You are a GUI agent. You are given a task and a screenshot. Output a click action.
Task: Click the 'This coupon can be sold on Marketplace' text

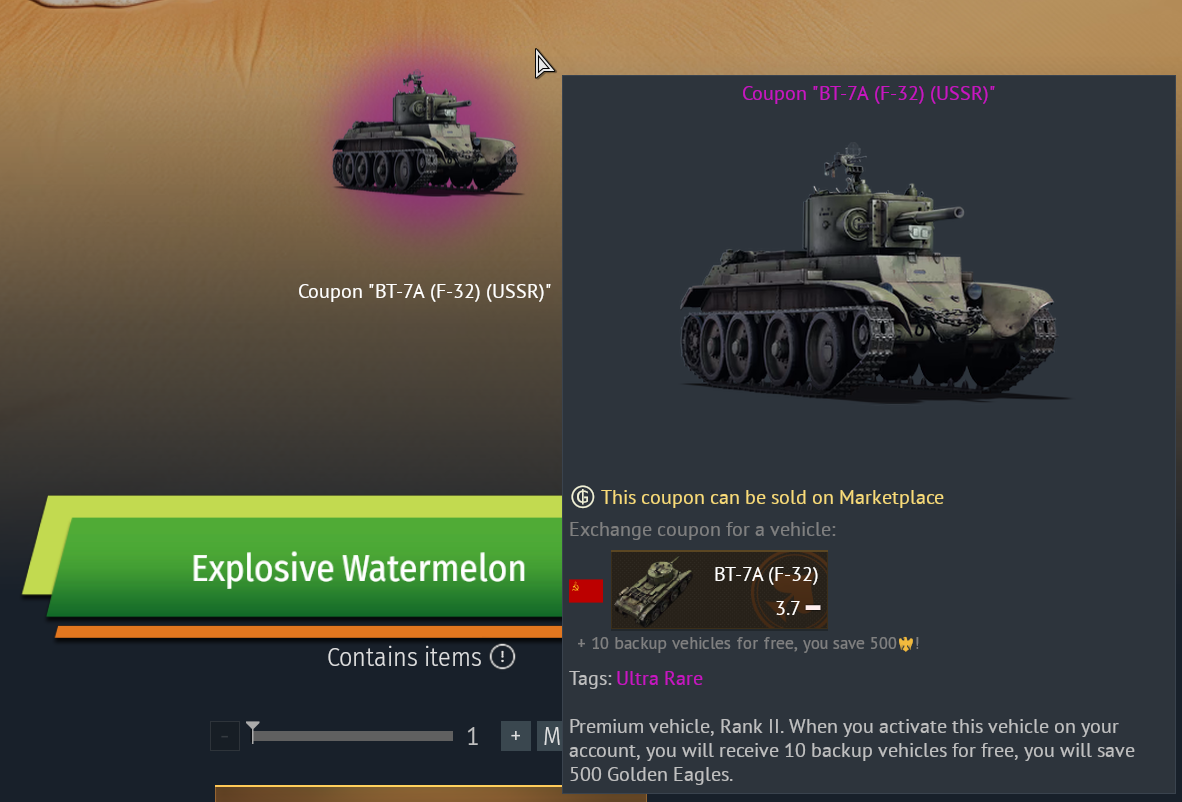(x=772, y=497)
